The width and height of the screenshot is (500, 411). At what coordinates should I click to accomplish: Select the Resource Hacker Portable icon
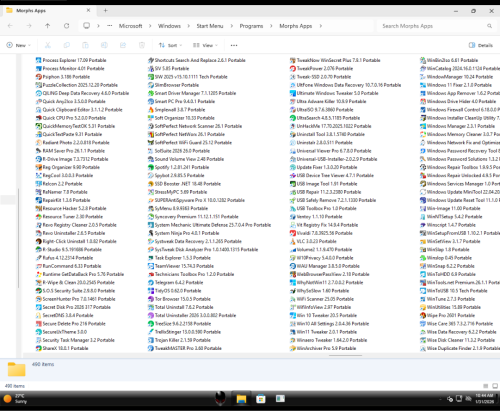(x=39, y=208)
